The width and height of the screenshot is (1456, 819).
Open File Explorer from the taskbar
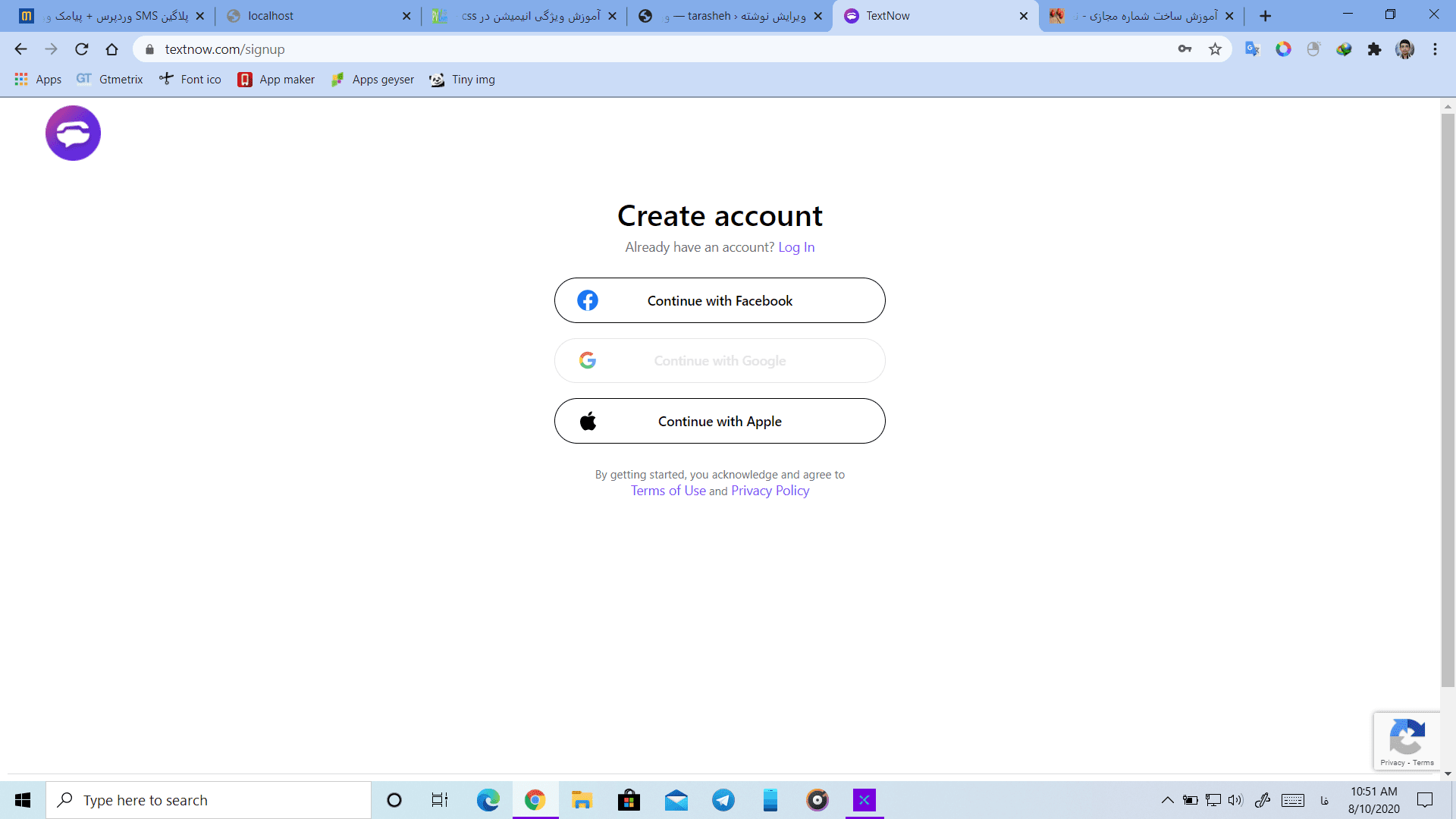(582, 800)
